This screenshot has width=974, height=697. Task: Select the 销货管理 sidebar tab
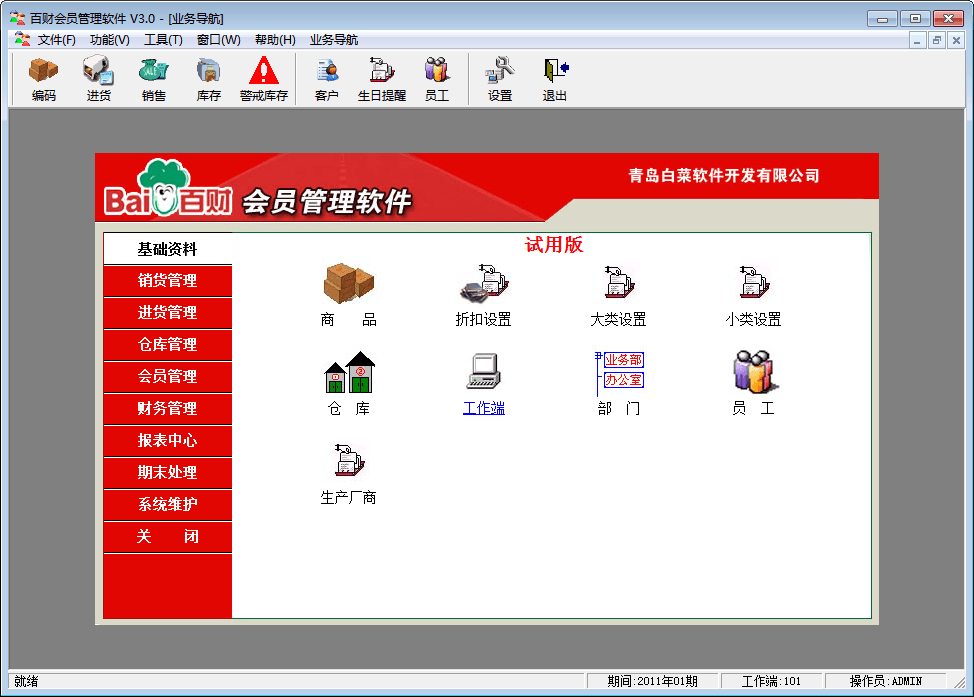point(167,281)
